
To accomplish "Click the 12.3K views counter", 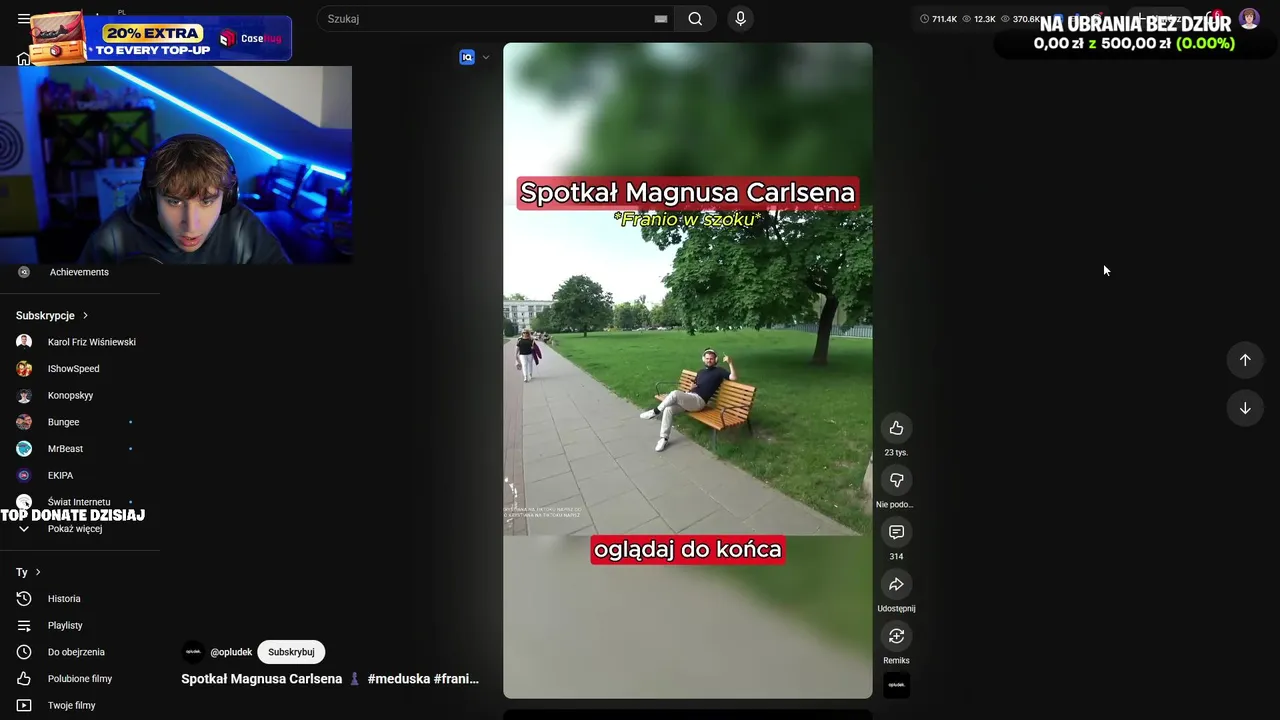I will 979,19.
